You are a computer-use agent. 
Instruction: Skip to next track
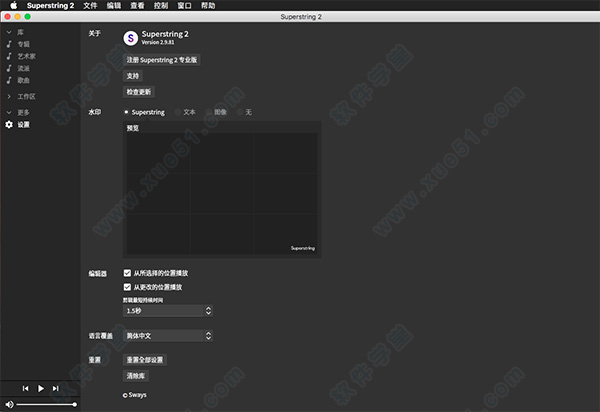click(x=56, y=389)
